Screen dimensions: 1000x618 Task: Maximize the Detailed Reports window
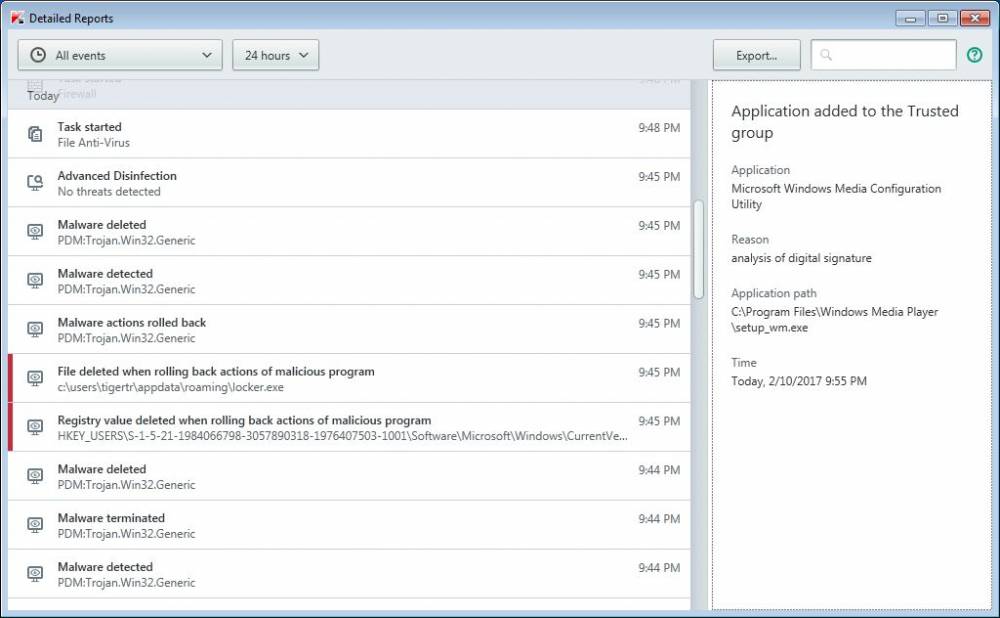(943, 18)
